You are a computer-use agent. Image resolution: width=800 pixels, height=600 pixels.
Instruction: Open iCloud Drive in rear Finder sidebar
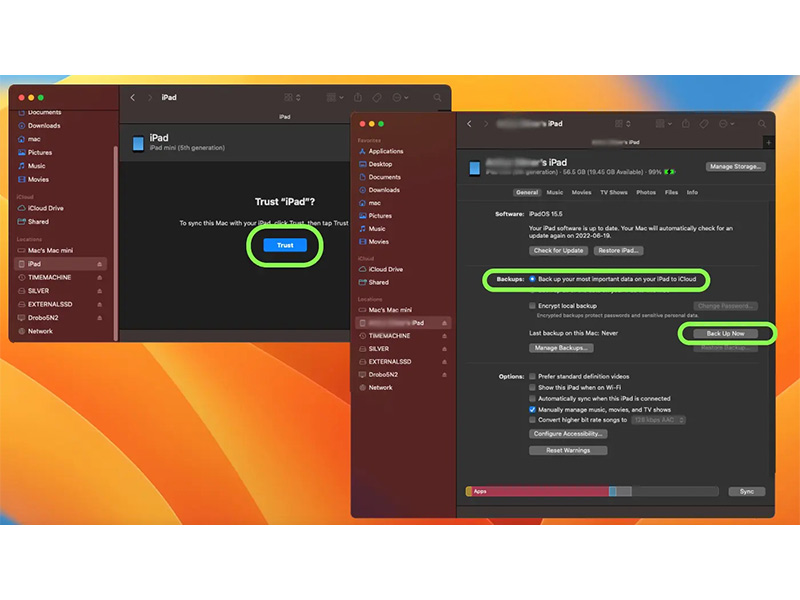[x=45, y=208]
